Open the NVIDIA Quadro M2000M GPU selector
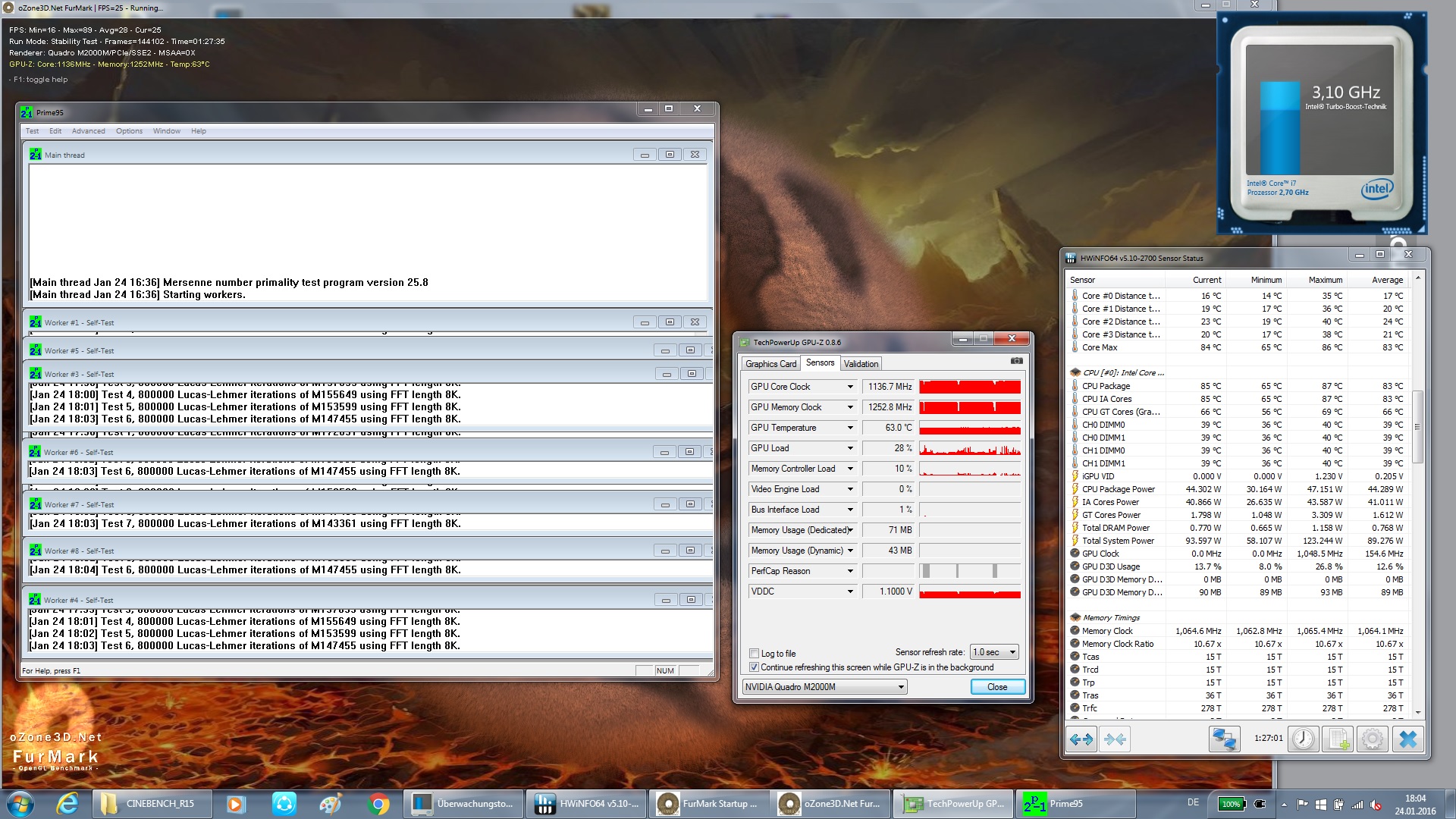This screenshot has height=819, width=1456. [x=824, y=687]
